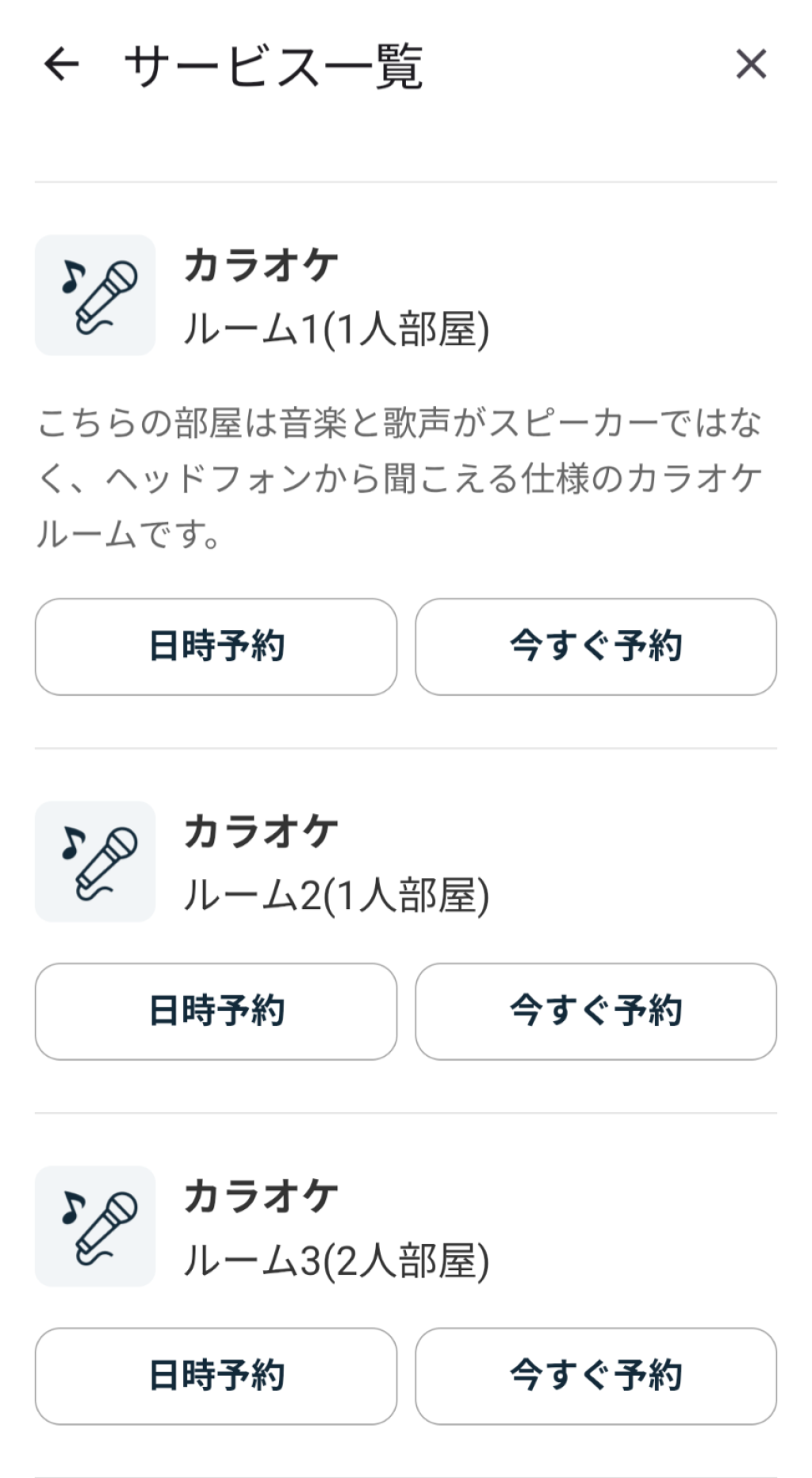
Task: Select 日時予約 for ルーム3 (2人部屋)
Action: pyautogui.click(x=216, y=1376)
